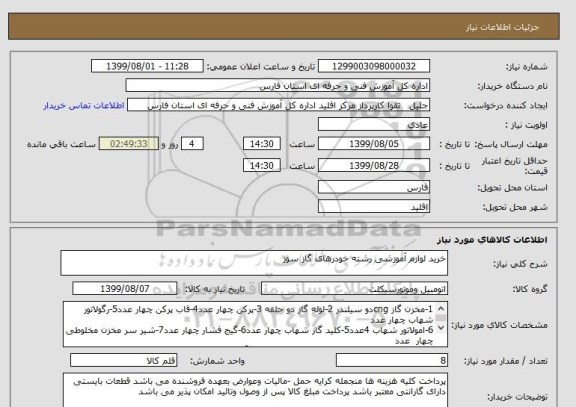Click down arrow in goods specification box
This screenshot has width=576, height=407.
pos(441,327)
